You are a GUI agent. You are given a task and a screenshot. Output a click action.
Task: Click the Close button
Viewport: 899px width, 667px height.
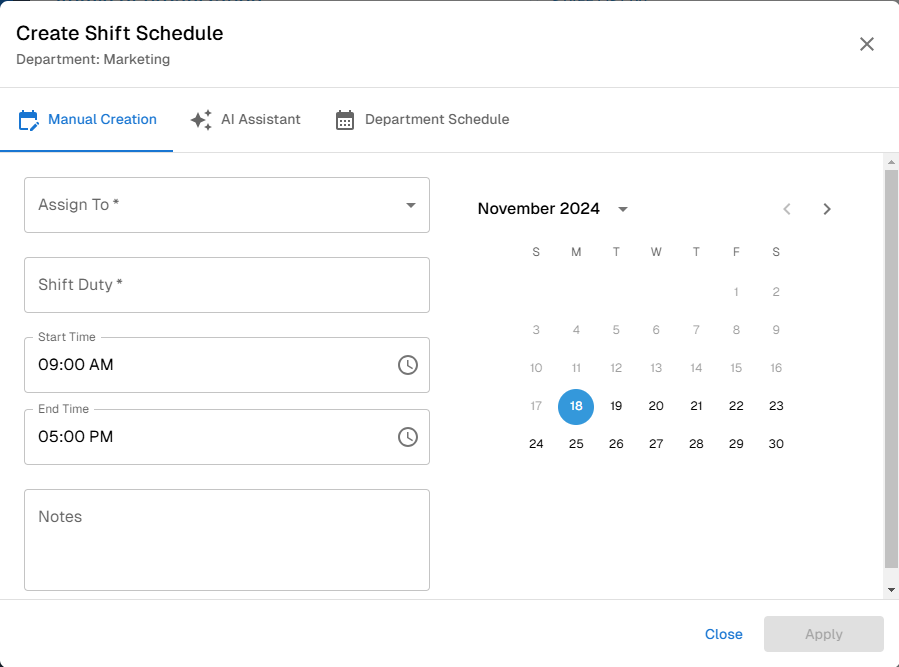point(723,634)
